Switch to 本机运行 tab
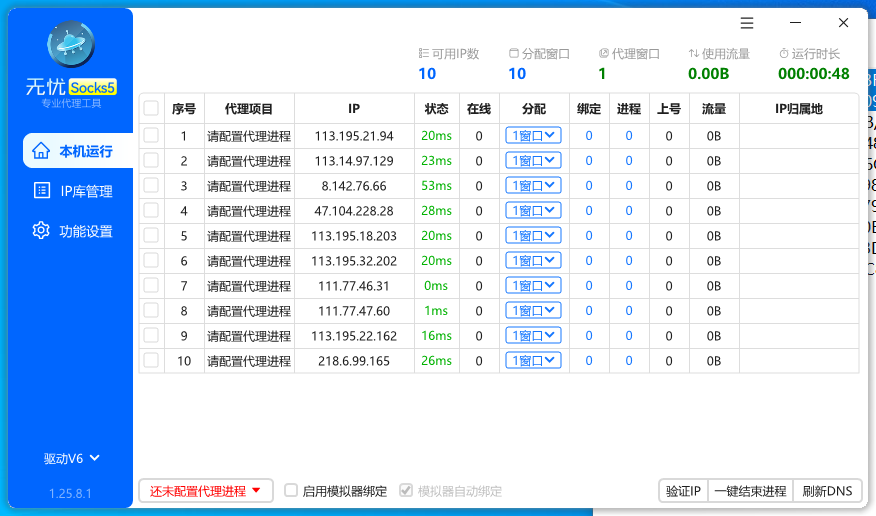The height and width of the screenshot is (516, 876). point(78,151)
